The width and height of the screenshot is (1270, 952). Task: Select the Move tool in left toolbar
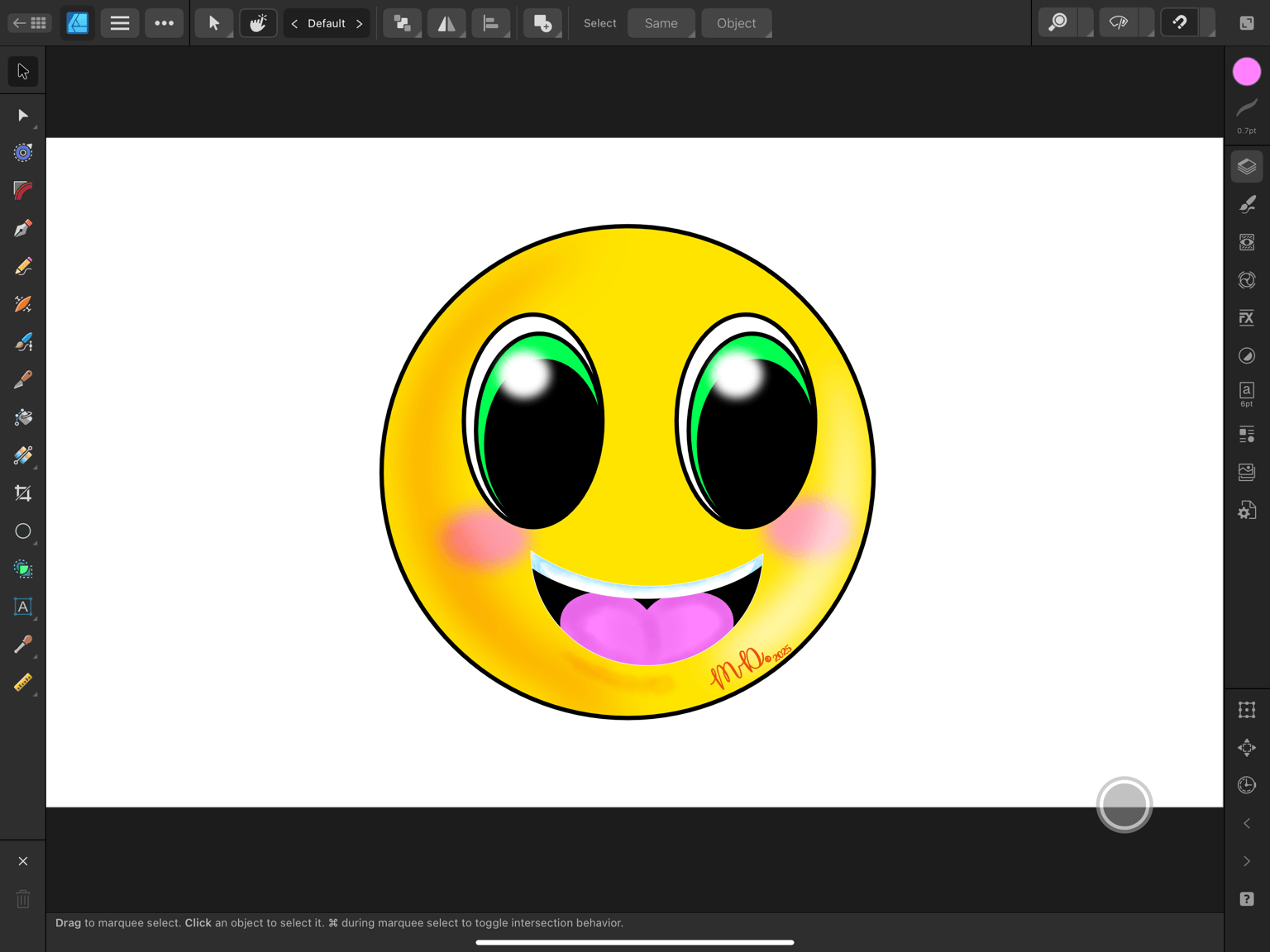(23, 72)
